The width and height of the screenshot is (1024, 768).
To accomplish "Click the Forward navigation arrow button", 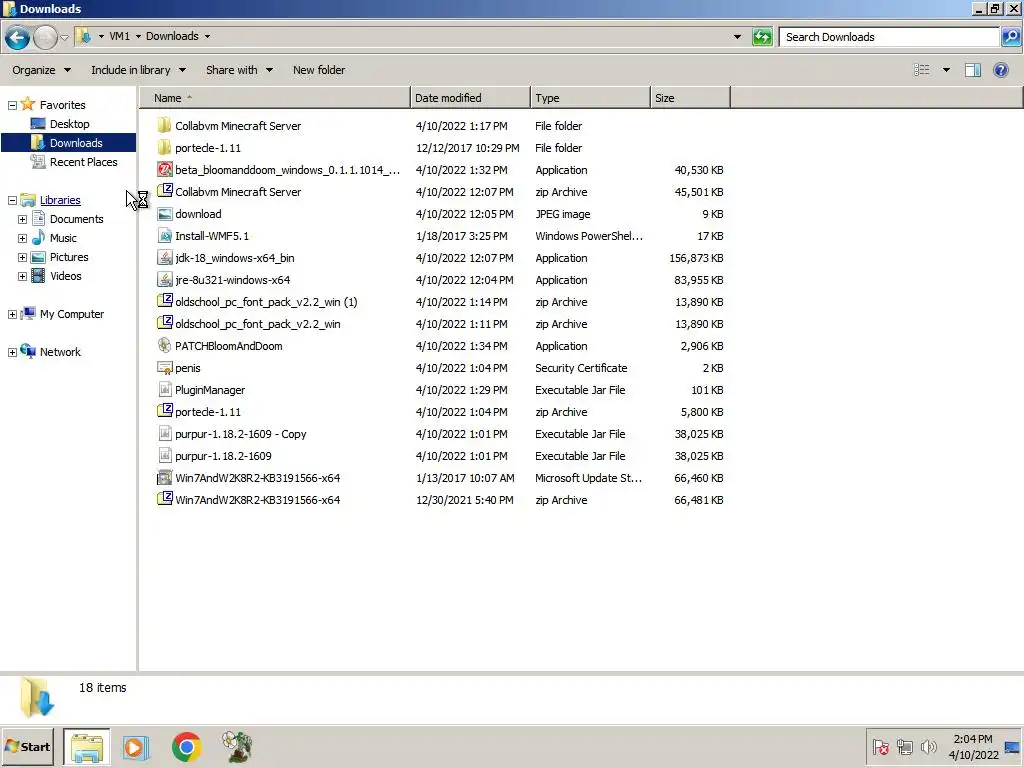I will pyautogui.click(x=45, y=37).
